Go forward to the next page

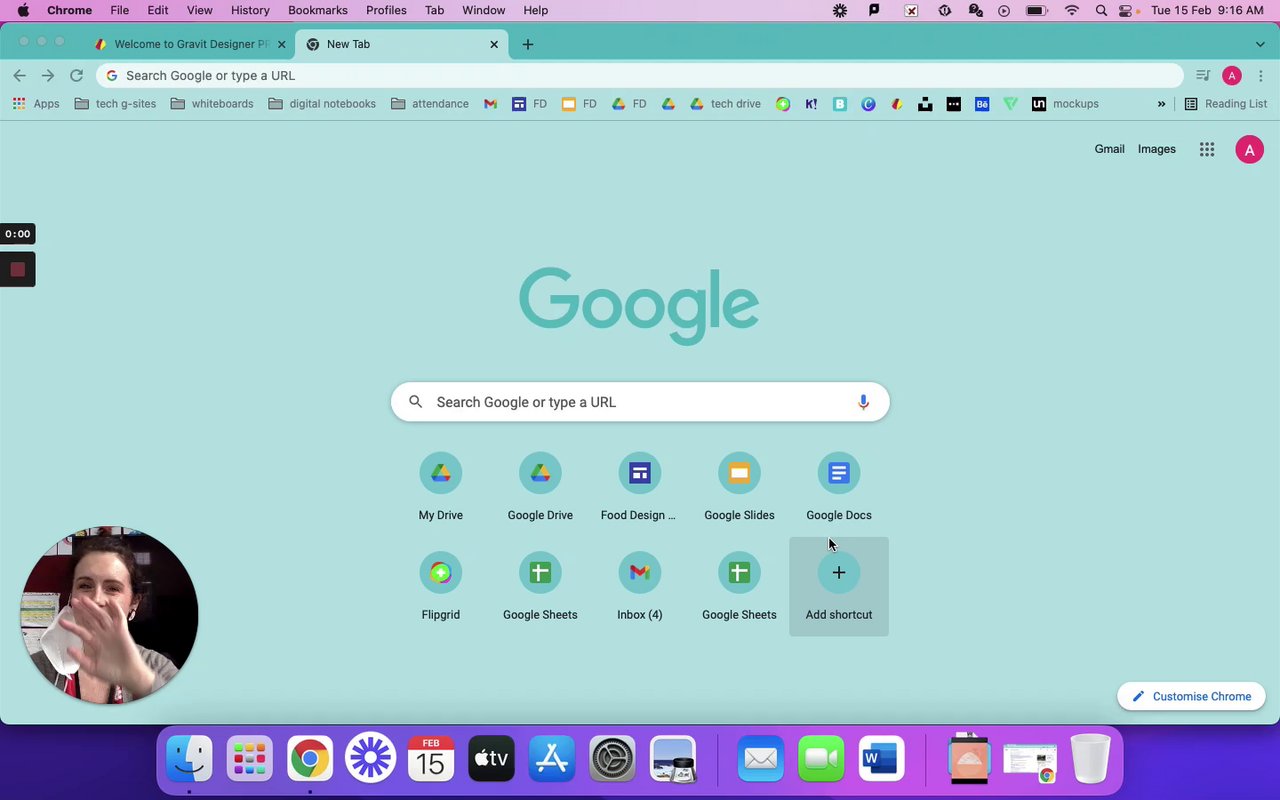click(48, 76)
